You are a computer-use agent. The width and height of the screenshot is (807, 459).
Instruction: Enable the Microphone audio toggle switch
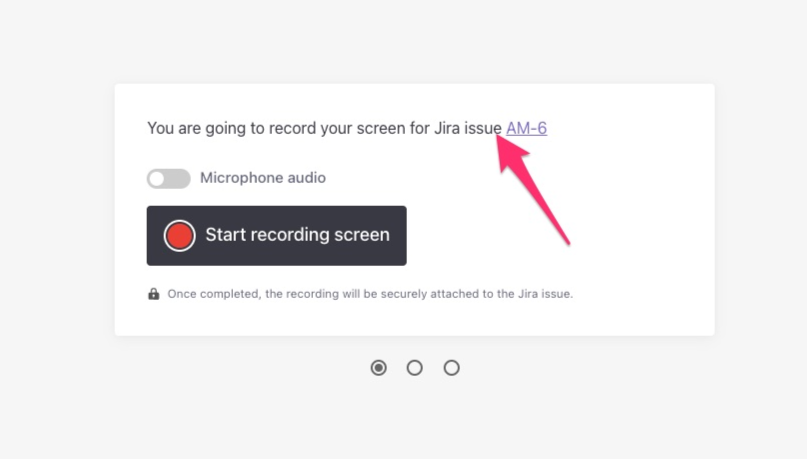[x=168, y=178]
